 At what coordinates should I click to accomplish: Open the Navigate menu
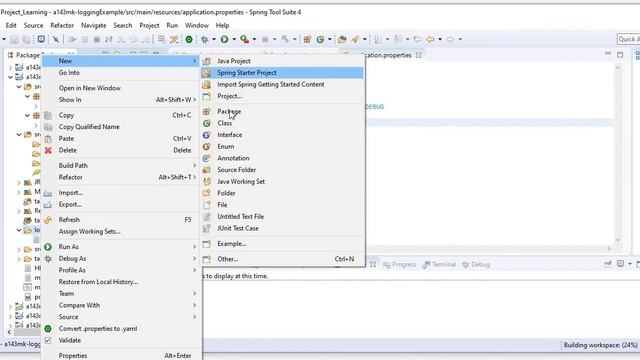click(x=93, y=25)
